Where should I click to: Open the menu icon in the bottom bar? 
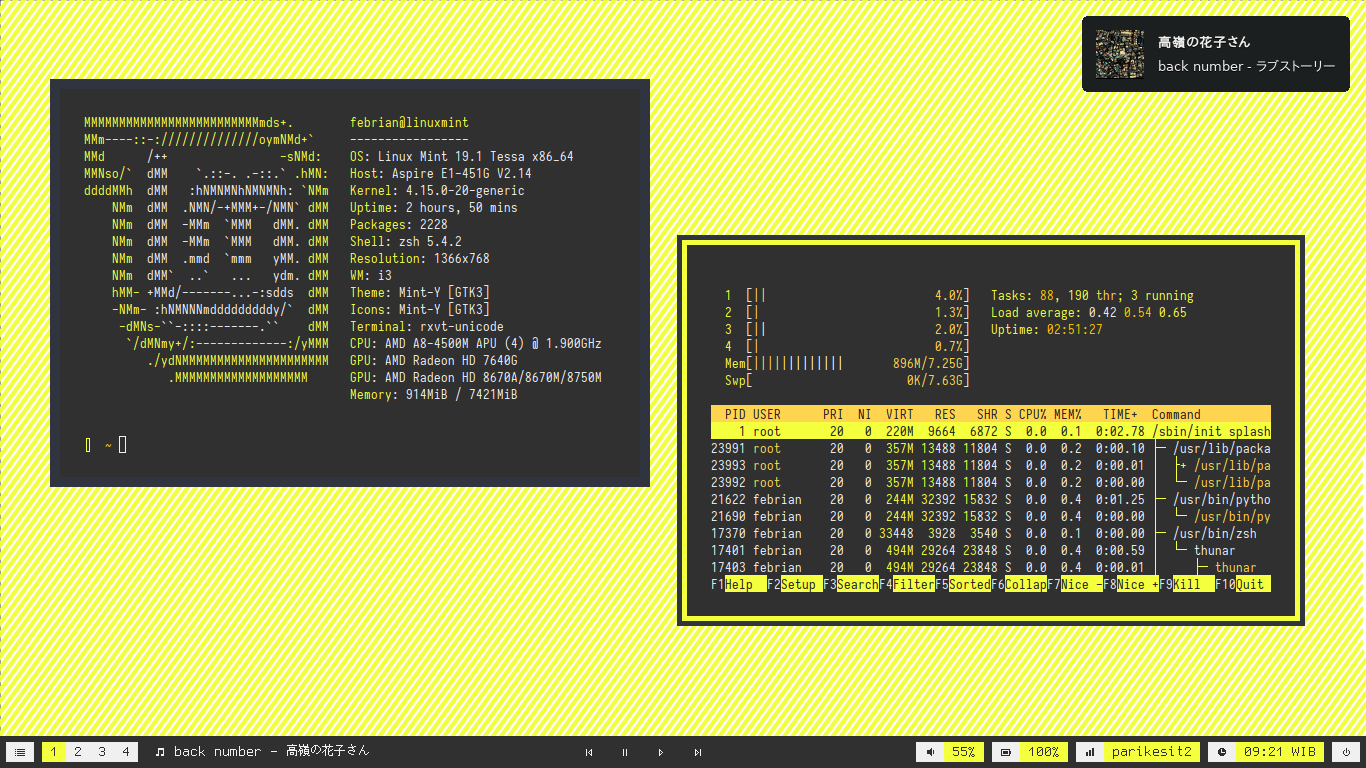pos(20,752)
